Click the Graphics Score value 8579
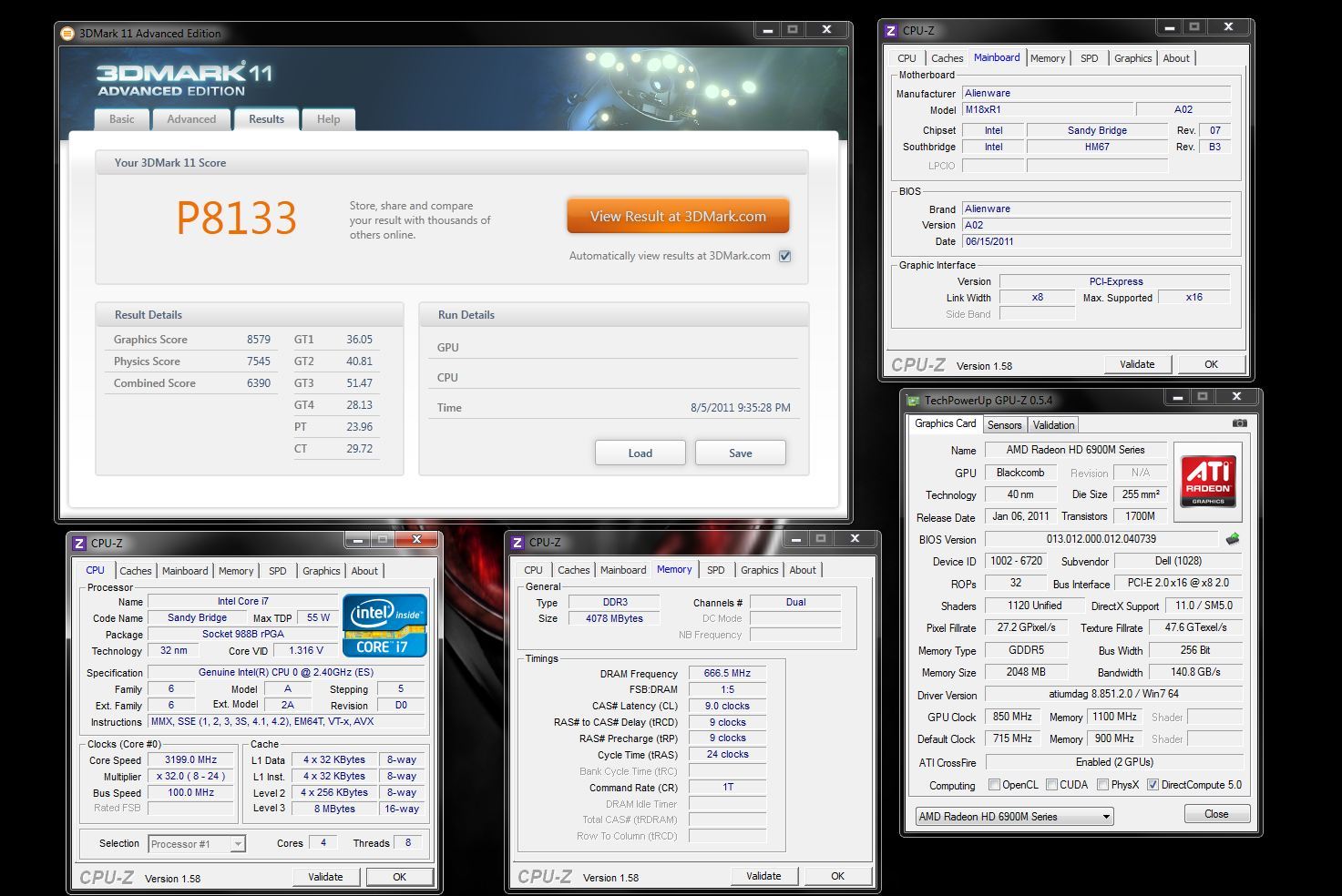This screenshot has width=1342, height=896. click(259, 340)
